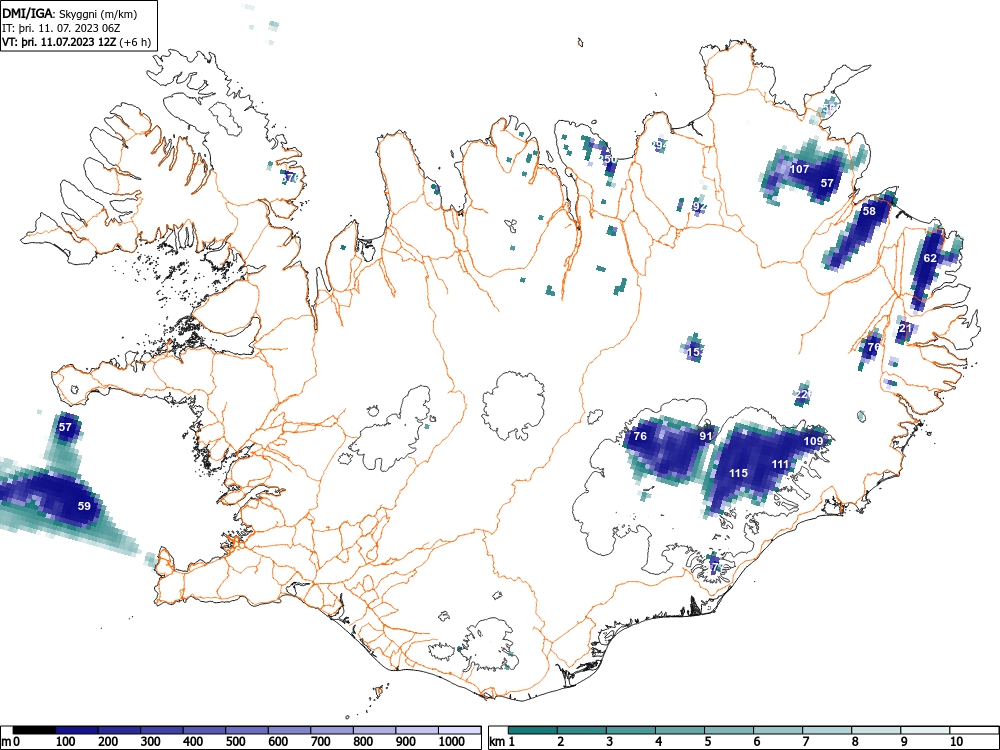
Task: Select the '115' visibility value
Action: 739,473
